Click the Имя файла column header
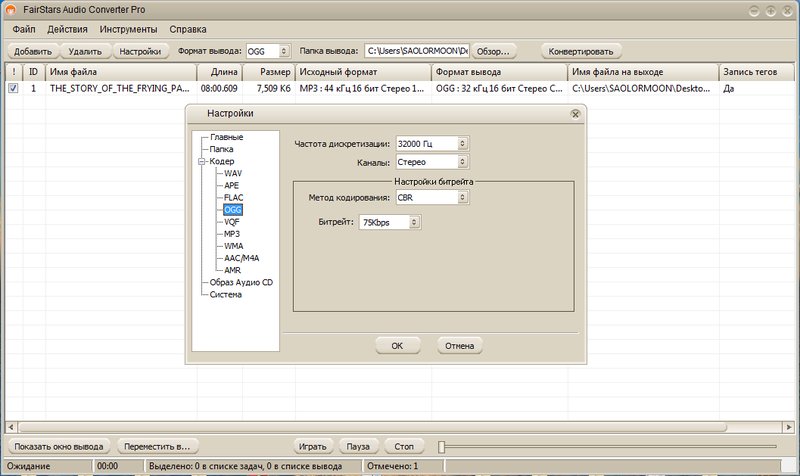This screenshot has height=476, width=800. [121, 72]
